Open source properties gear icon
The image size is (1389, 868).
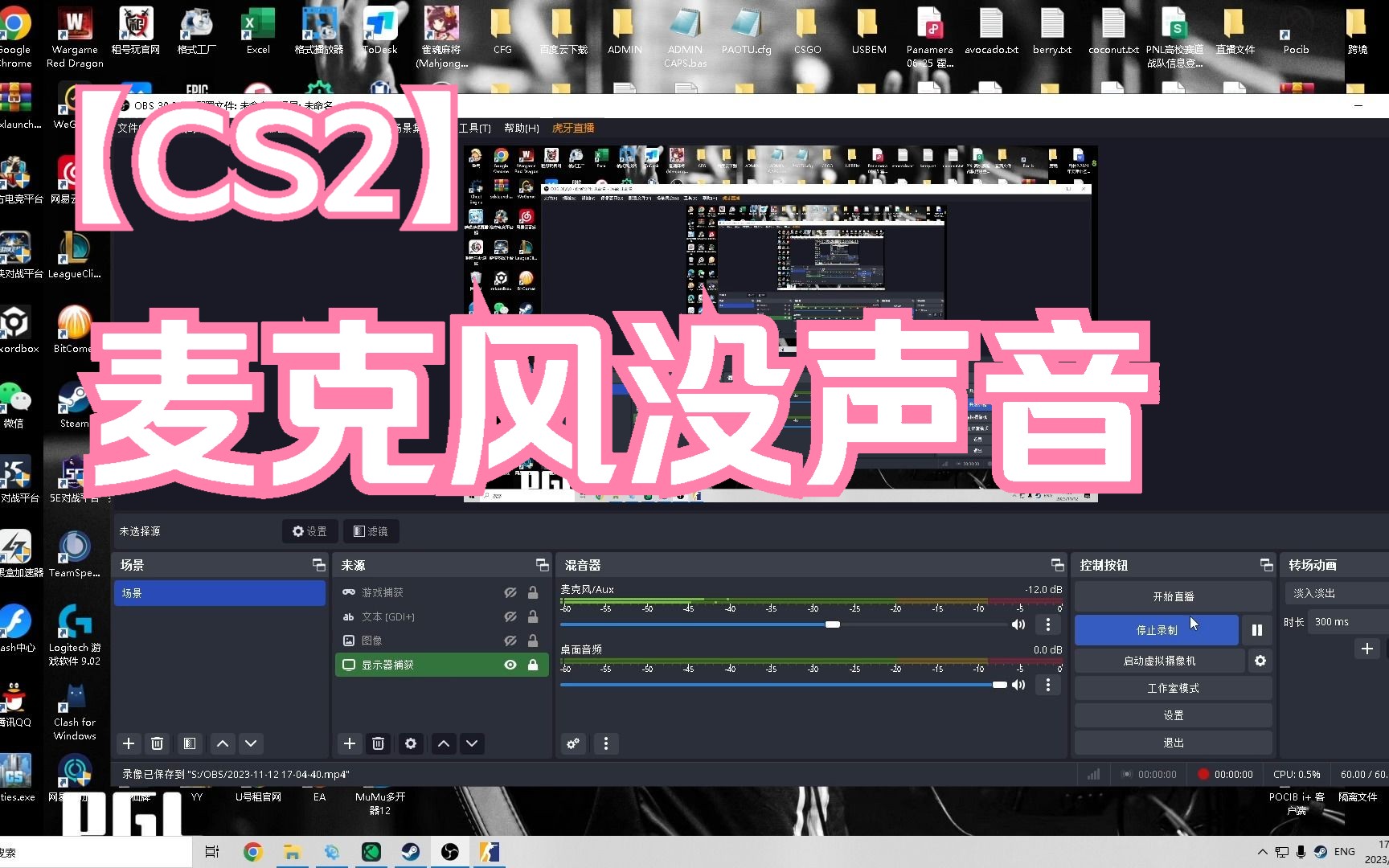pos(411,743)
